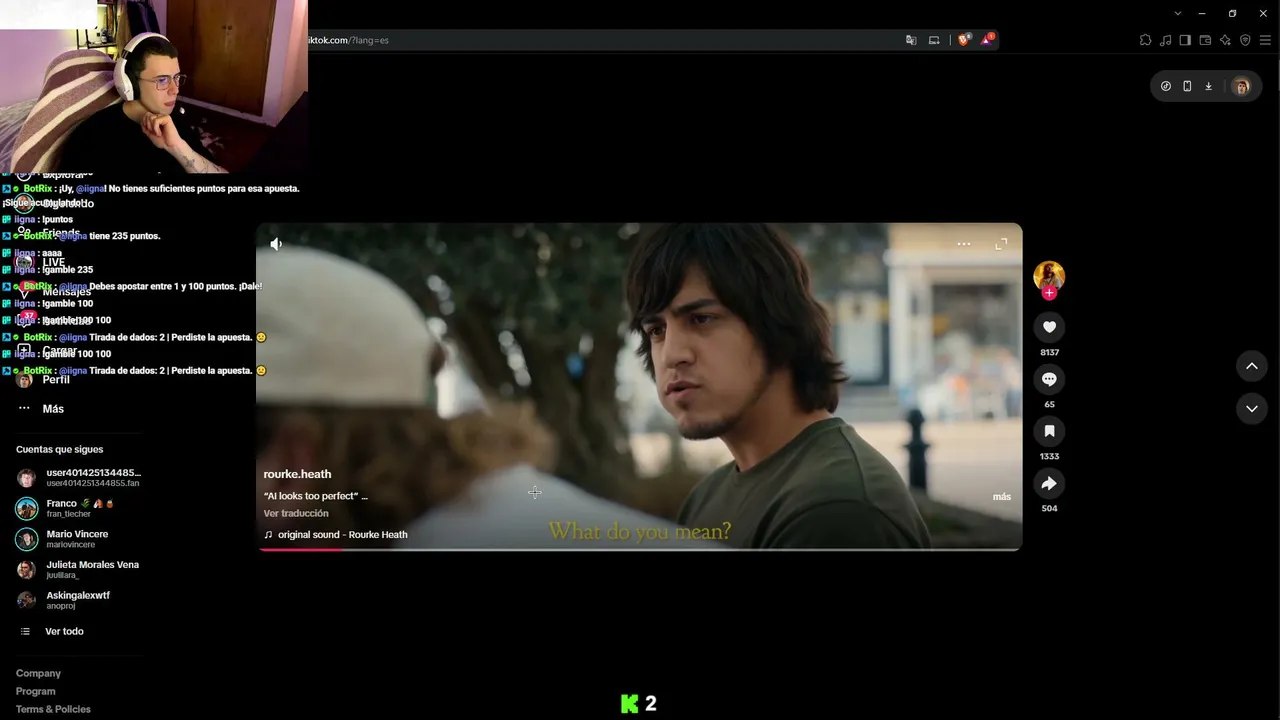Click Askingalexwtf's profile avatar
The height and width of the screenshot is (720, 1280).
(27, 600)
